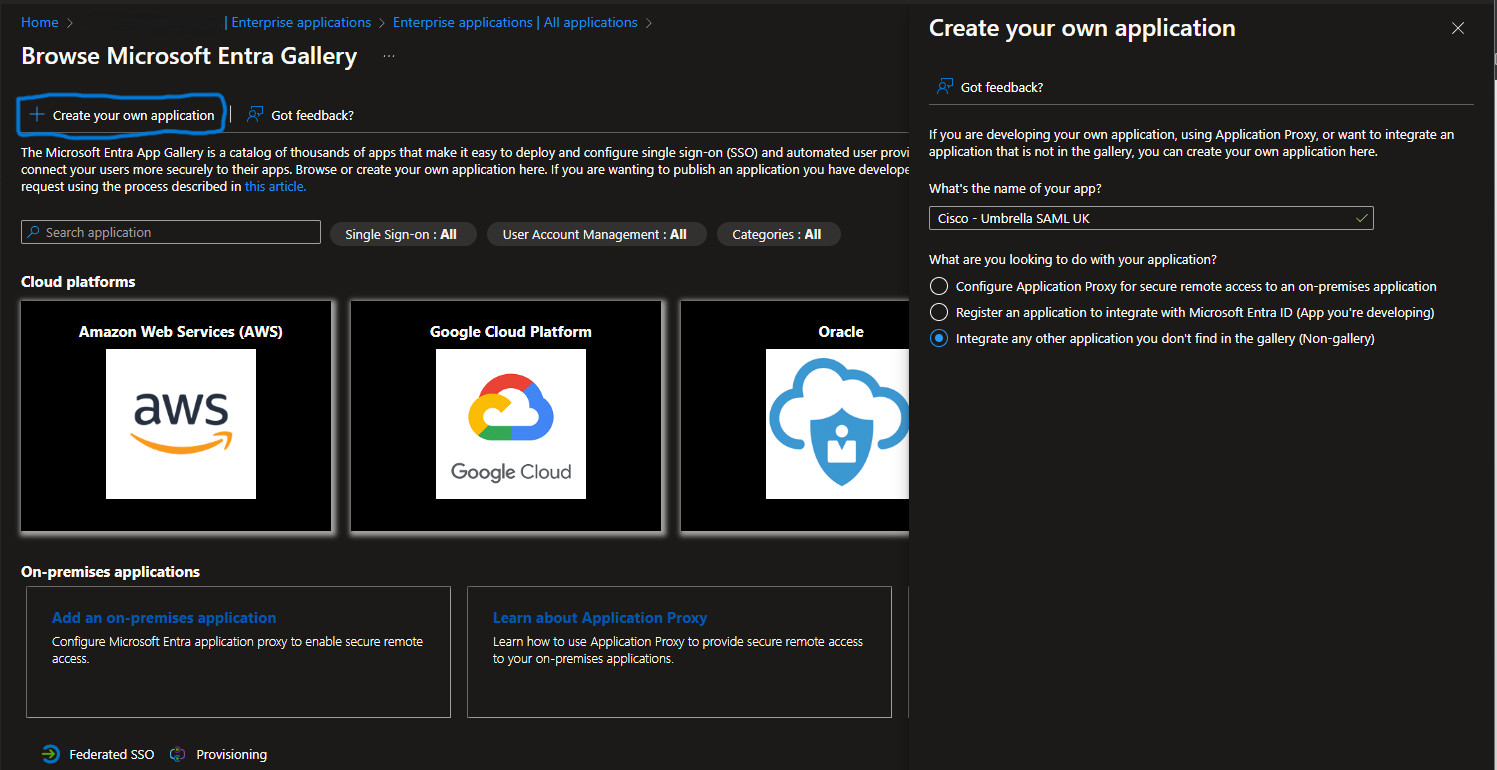Screen dimensions: 1497x770
Task: Click the search magnifier icon in Search application
Action: [x=35, y=232]
